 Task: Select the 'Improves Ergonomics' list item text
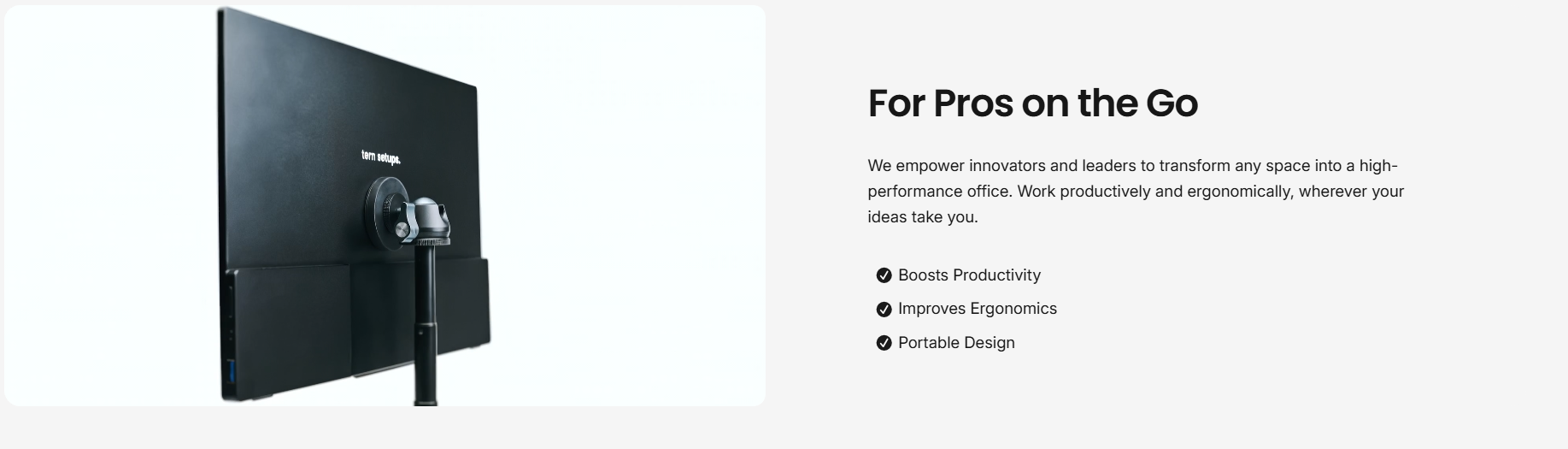(x=977, y=309)
